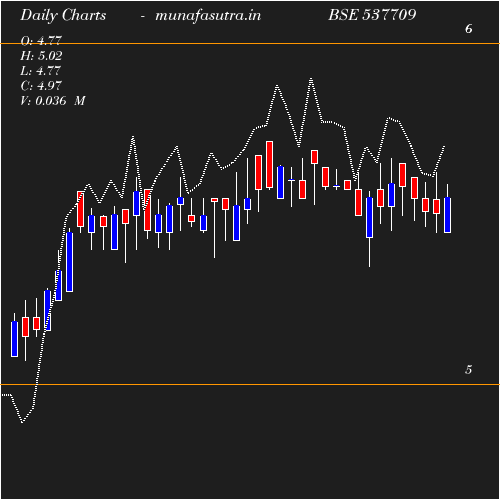Click the 'munafasutra.in' site label

tap(208, 16)
